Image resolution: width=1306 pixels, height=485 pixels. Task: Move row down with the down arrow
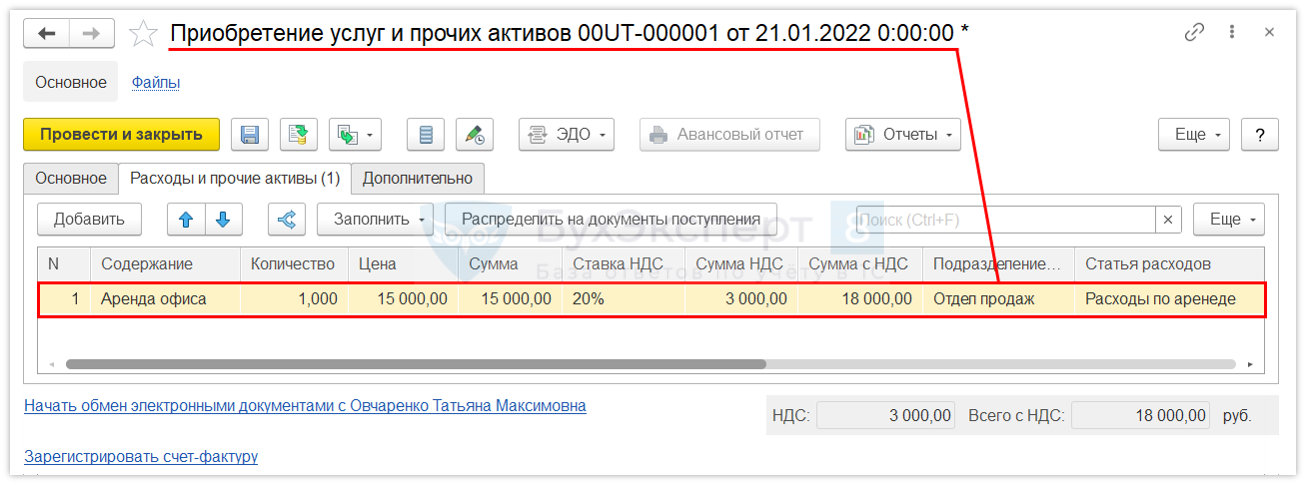click(223, 219)
